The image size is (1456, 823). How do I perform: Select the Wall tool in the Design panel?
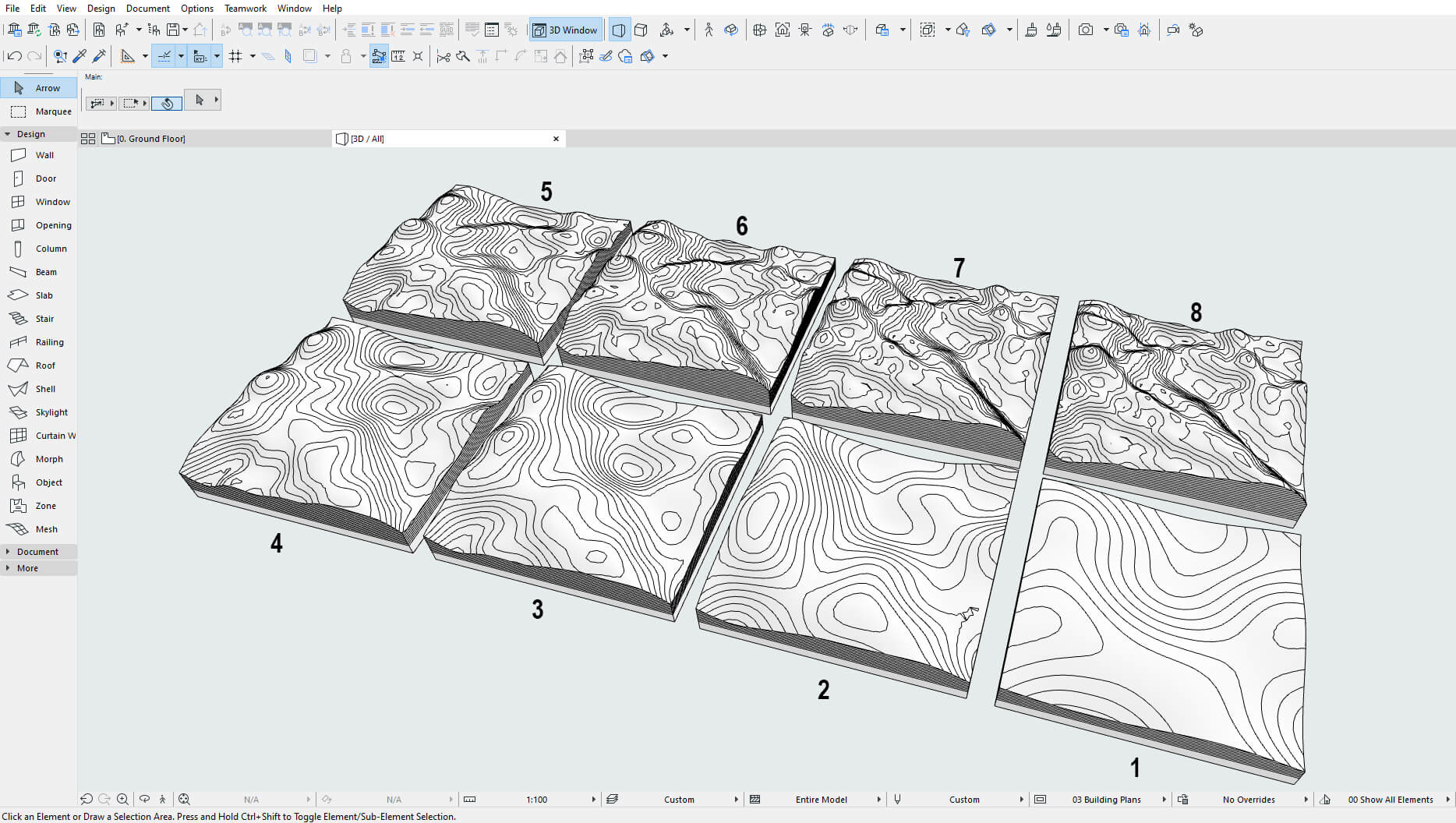(45, 154)
